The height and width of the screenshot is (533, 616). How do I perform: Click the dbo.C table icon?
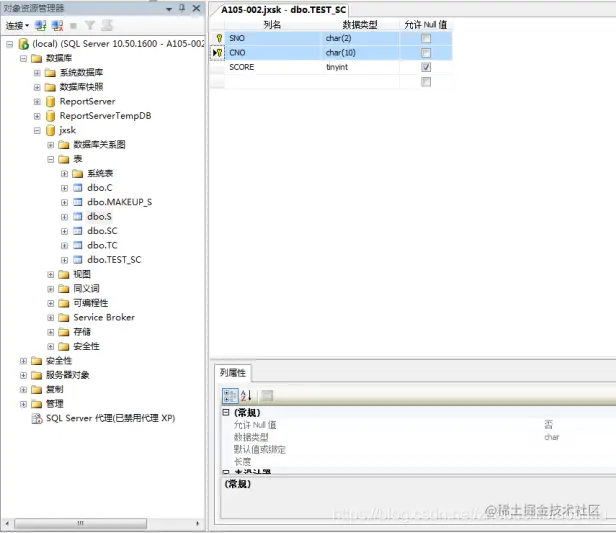click(78, 188)
